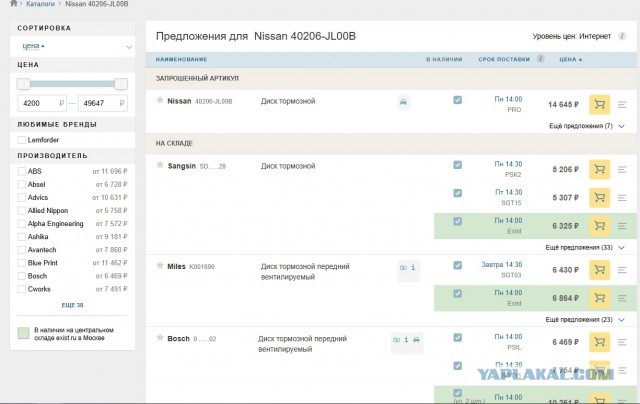640x404 pixels.
Task: Expand Ещё предложения (33) for Sangsin
Action: tap(585, 248)
